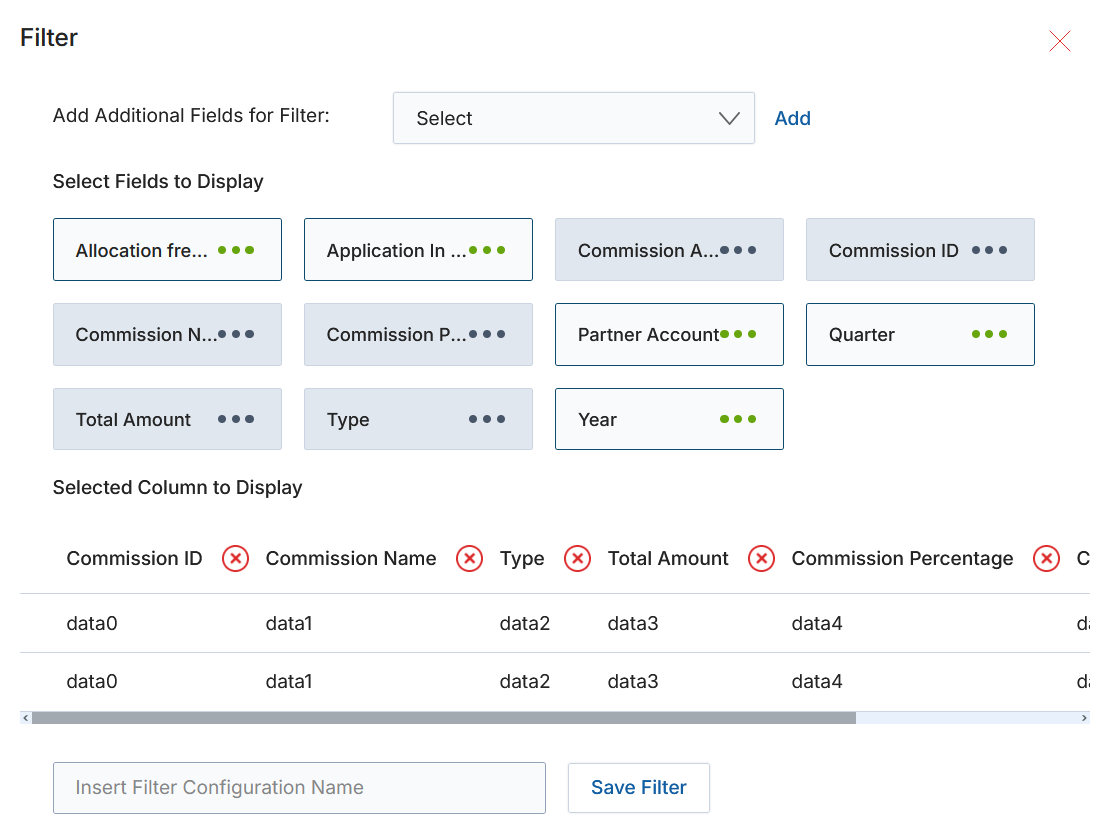
Task: Open three-dot menu on Commission ID tile
Action: (x=989, y=250)
